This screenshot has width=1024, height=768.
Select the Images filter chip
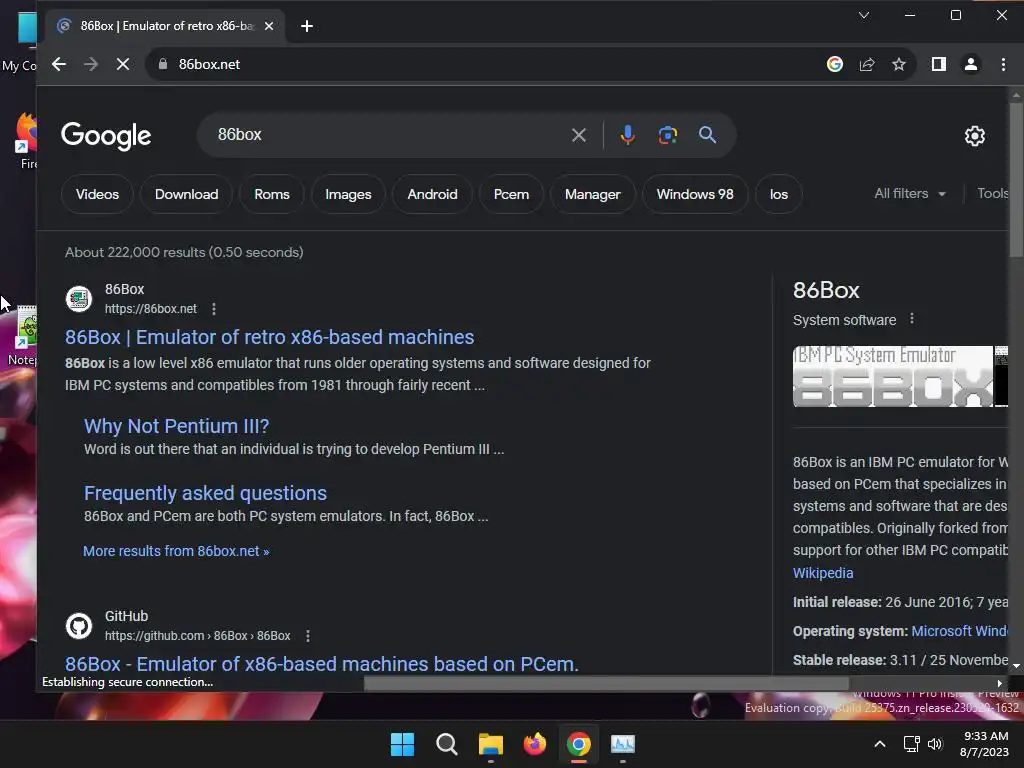[348, 194]
